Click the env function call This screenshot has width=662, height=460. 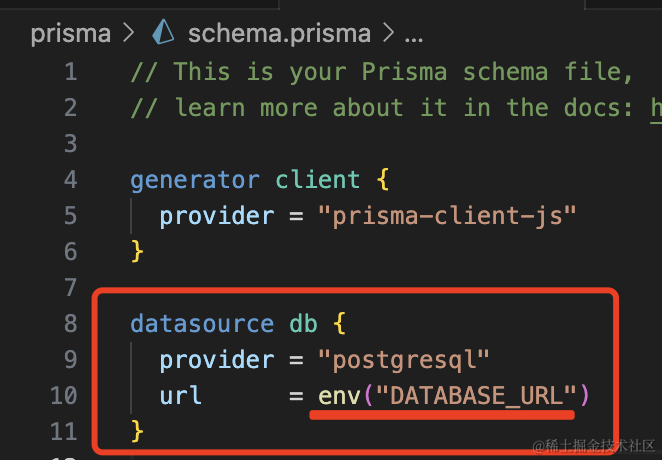[x=339, y=396]
